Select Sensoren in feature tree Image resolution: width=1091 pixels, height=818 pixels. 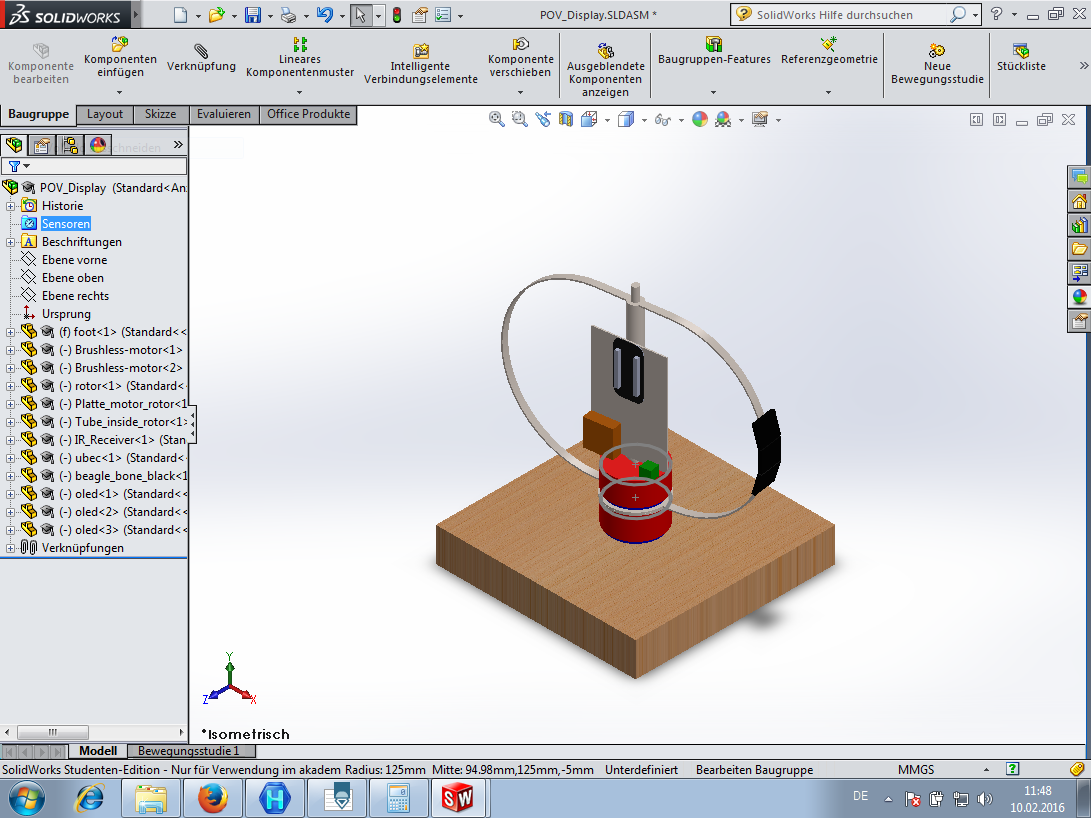pos(65,224)
